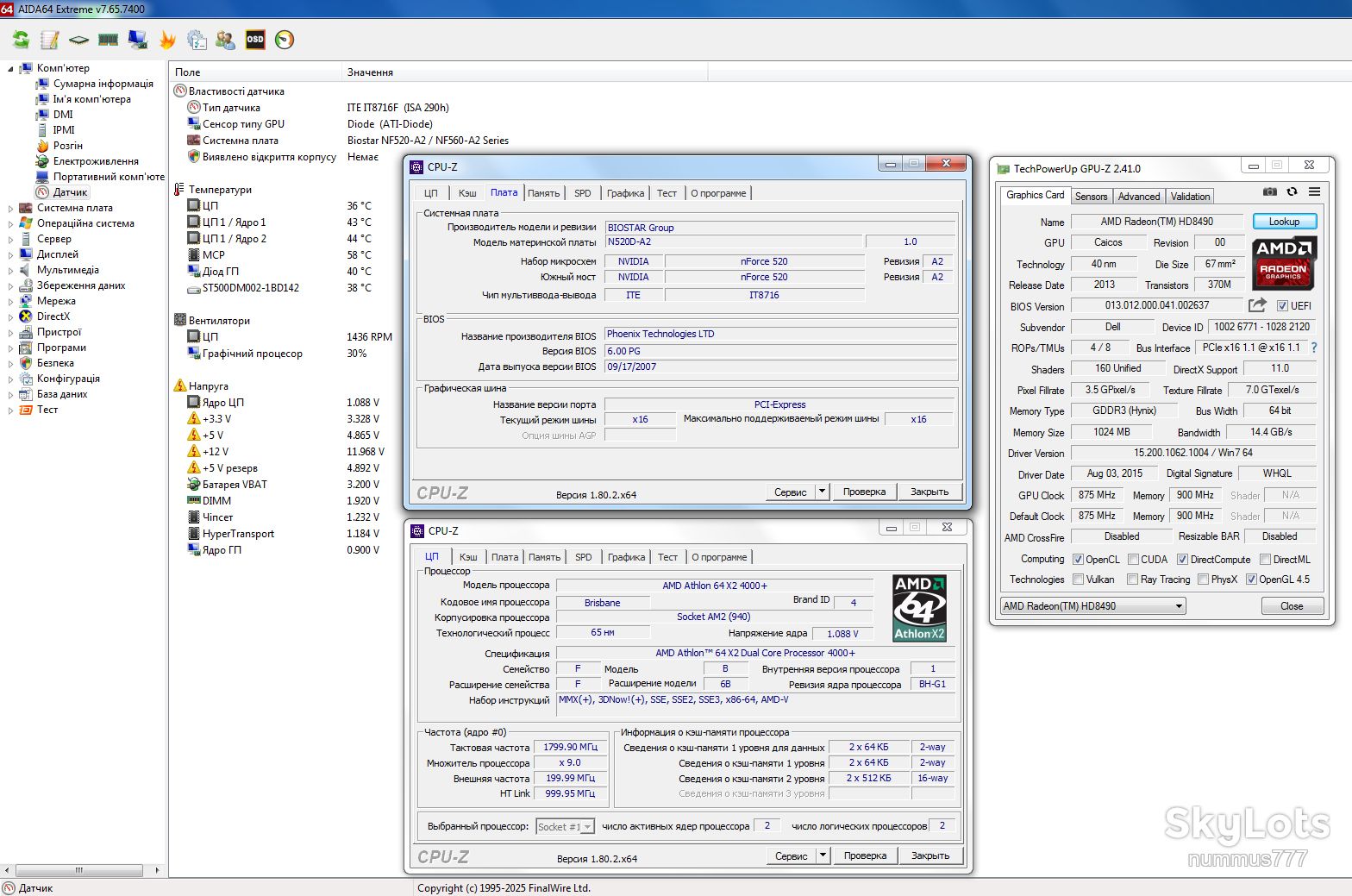Toggle the DirectCompute checkbox

(x=1183, y=560)
